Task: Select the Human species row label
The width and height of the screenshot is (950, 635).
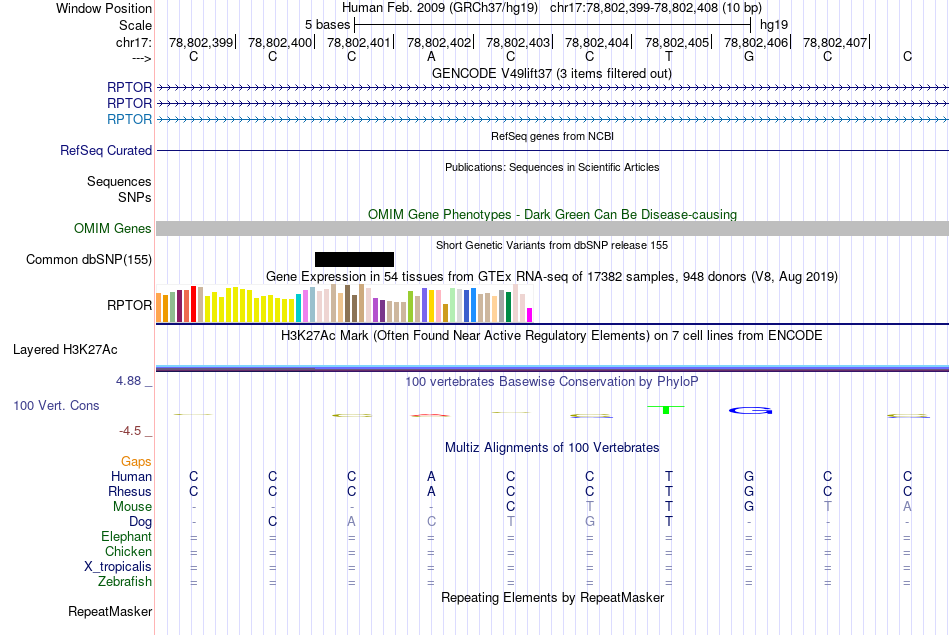Action: click(131, 476)
